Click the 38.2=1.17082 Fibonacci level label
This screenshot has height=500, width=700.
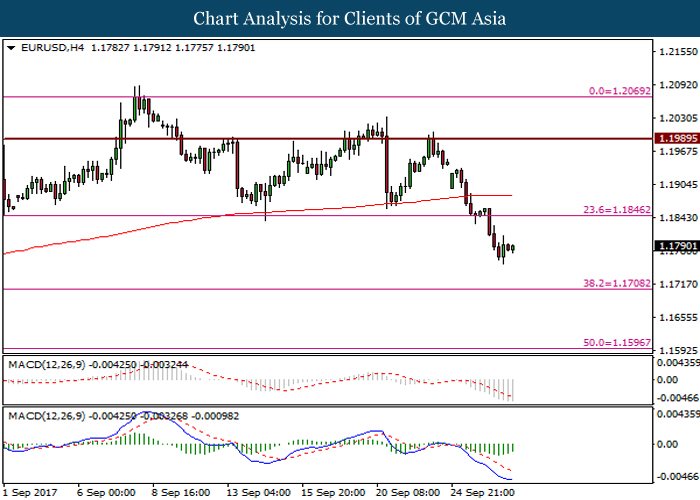coord(615,283)
